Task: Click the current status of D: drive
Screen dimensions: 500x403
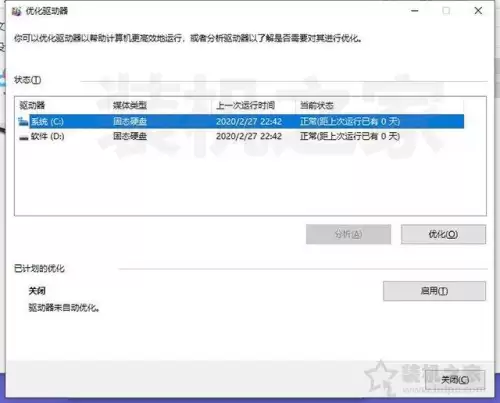Action: pos(350,136)
